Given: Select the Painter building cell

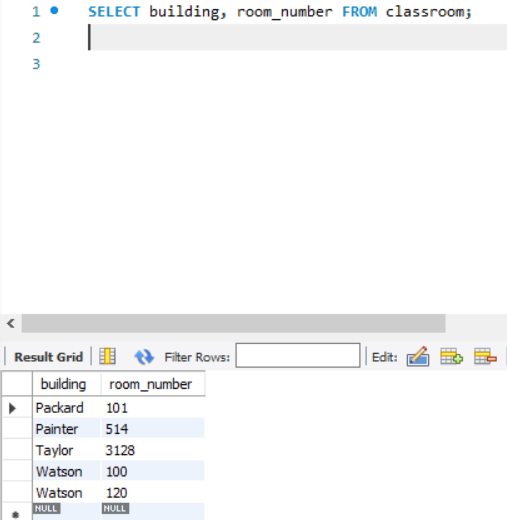Looking at the screenshot, I should (x=67, y=429).
